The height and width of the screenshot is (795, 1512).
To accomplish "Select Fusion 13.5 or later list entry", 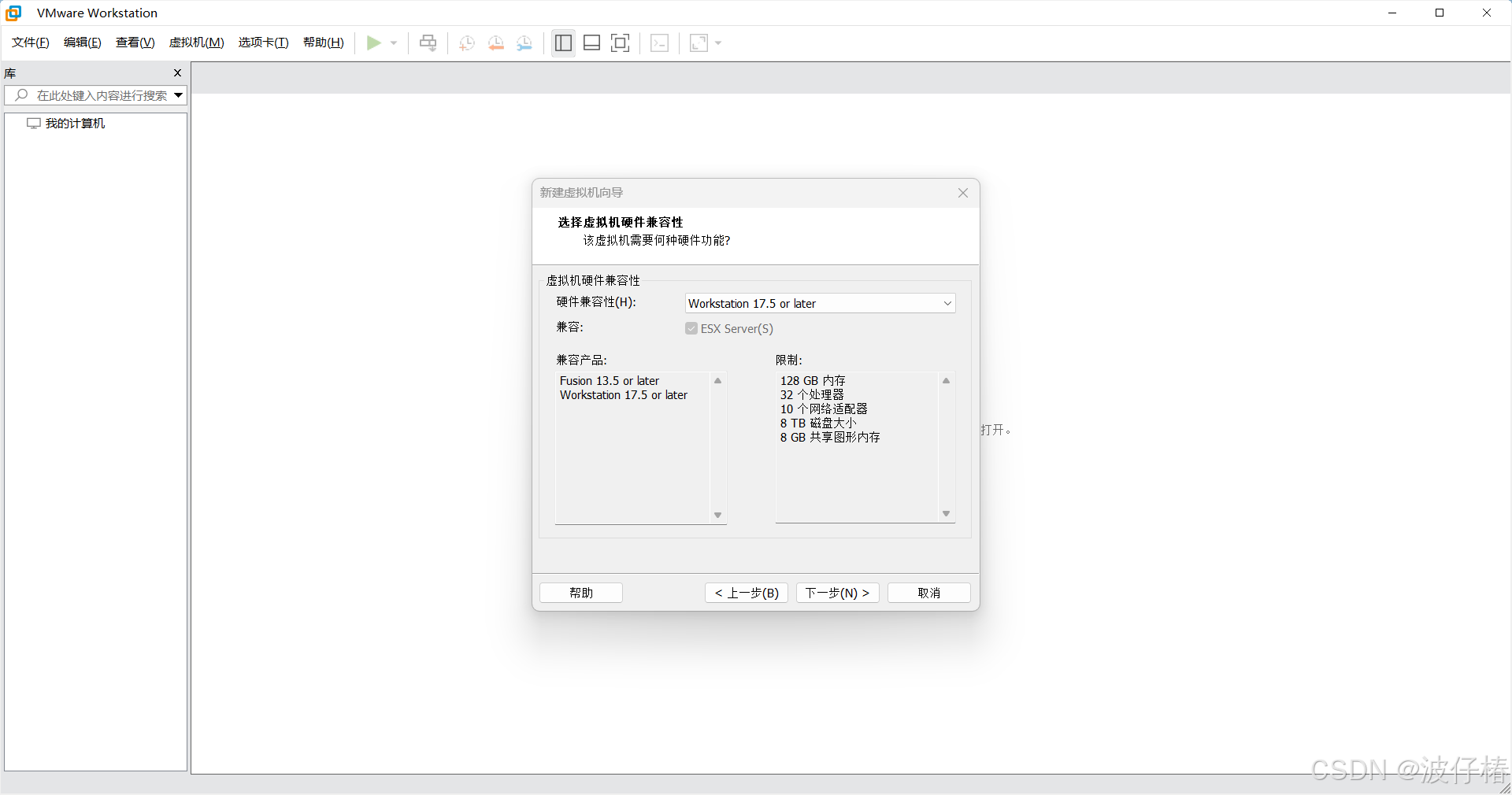I will click(610, 381).
